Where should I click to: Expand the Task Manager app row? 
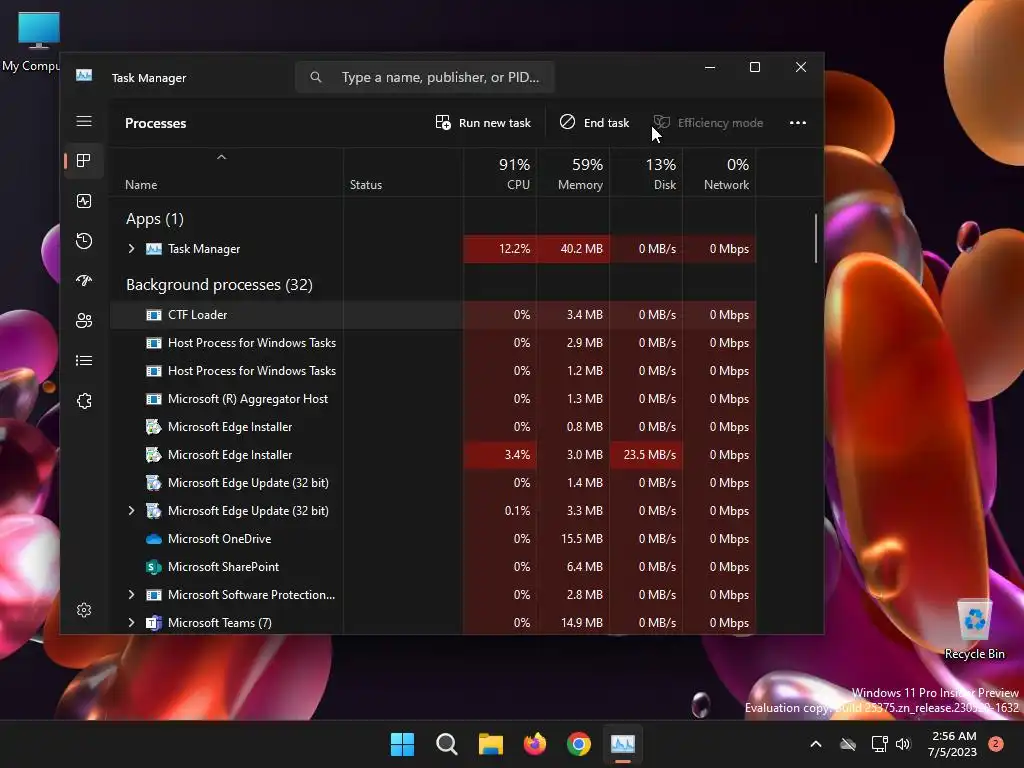tap(131, 249)
